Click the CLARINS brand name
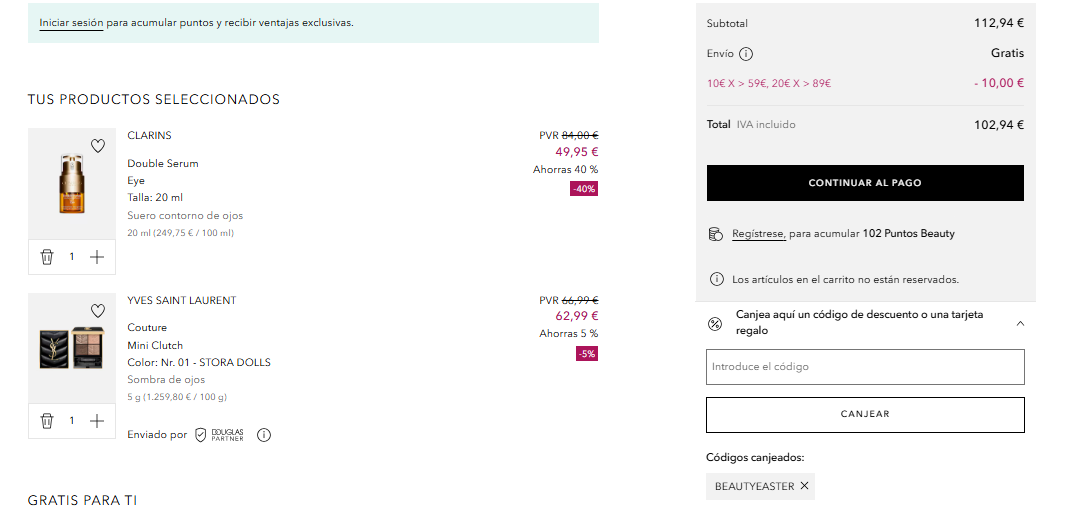 pos(149,136)
